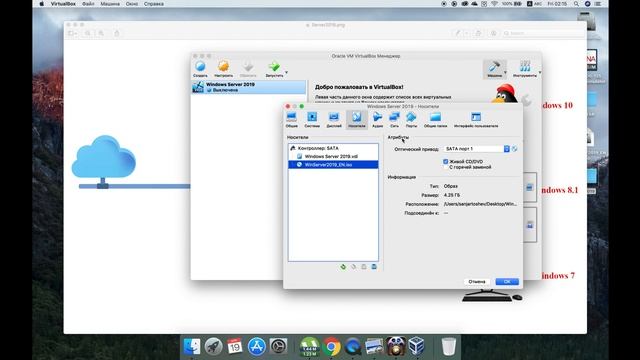Viewport: 640px width, 360px height.
Task: Click the blue add attachment icon below storage tree
Action: click(374, 267)
